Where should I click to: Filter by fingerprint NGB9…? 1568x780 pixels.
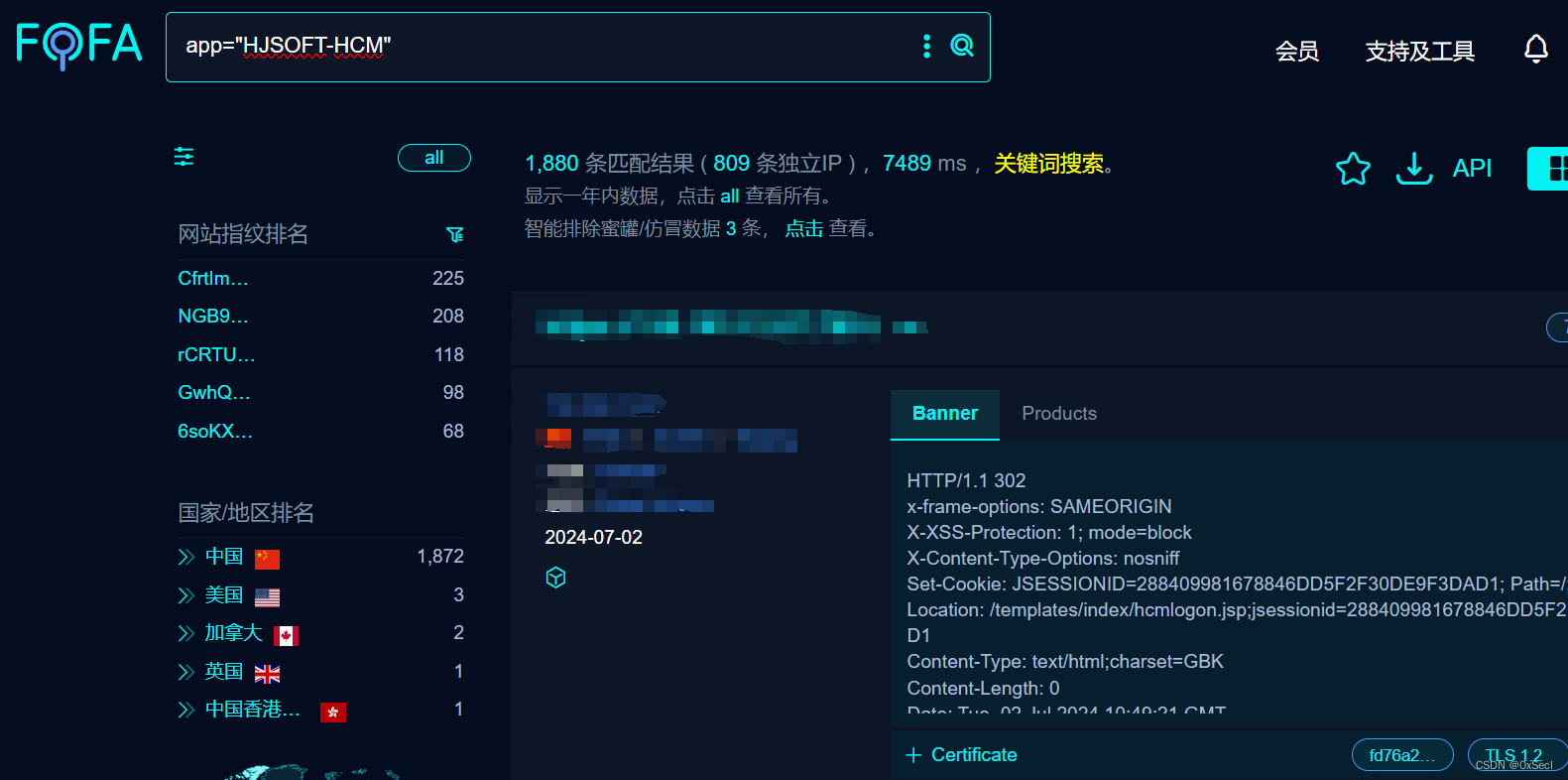point(213,317)
